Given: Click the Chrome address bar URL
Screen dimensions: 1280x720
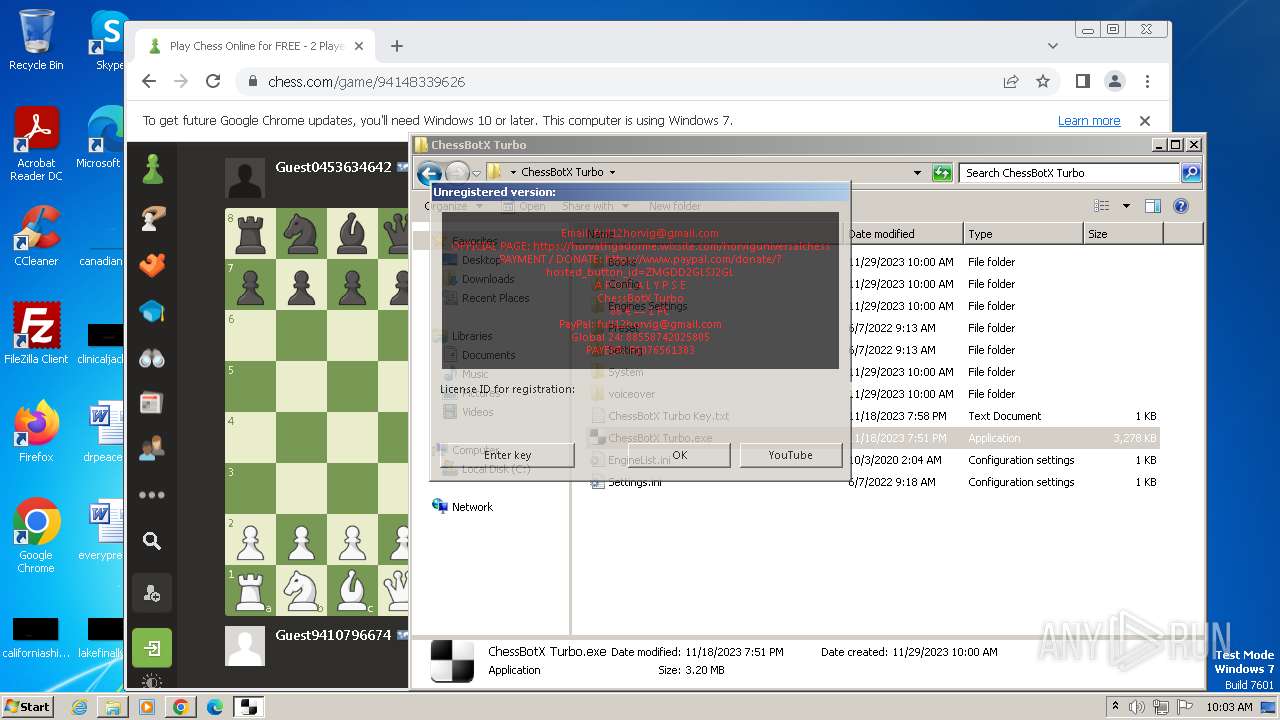Looking at the screenshot, I should (366, 82).
